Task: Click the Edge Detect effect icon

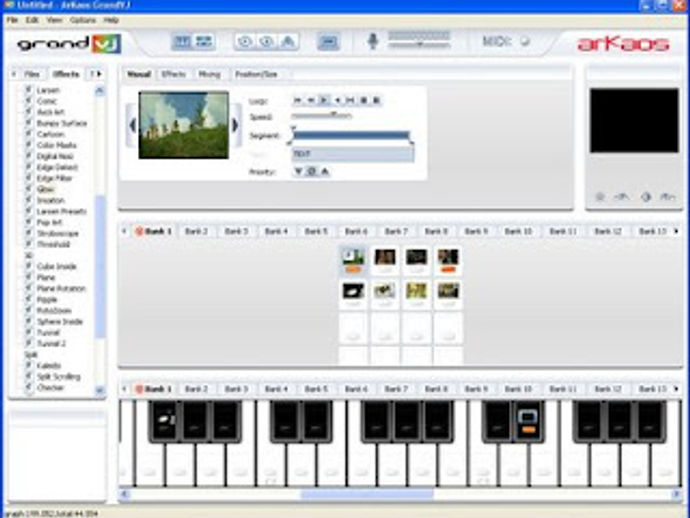Action: point(29,167)
